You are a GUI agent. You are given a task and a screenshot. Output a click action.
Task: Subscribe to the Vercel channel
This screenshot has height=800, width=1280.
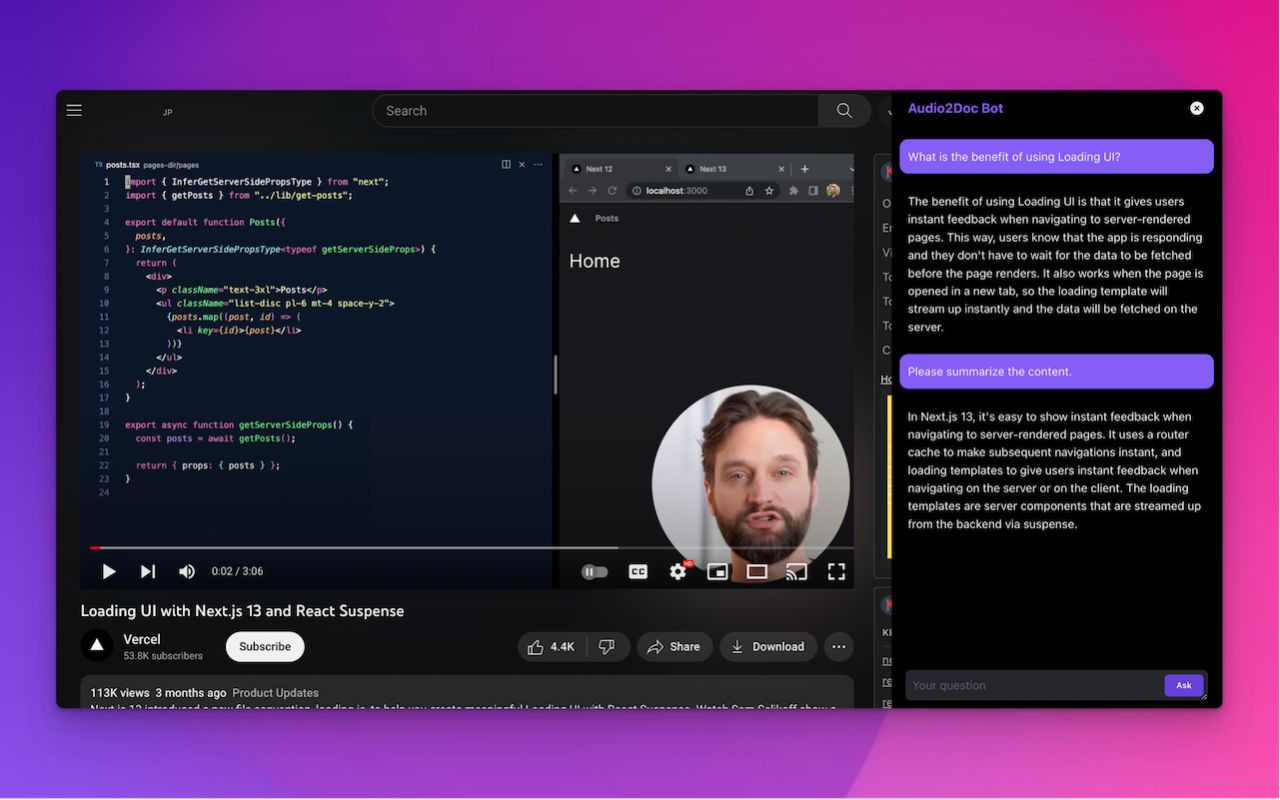(x=264, y=646)
